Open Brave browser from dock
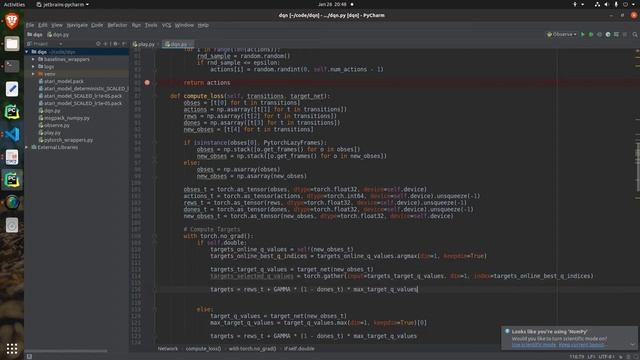 click(x=12, y=20)
